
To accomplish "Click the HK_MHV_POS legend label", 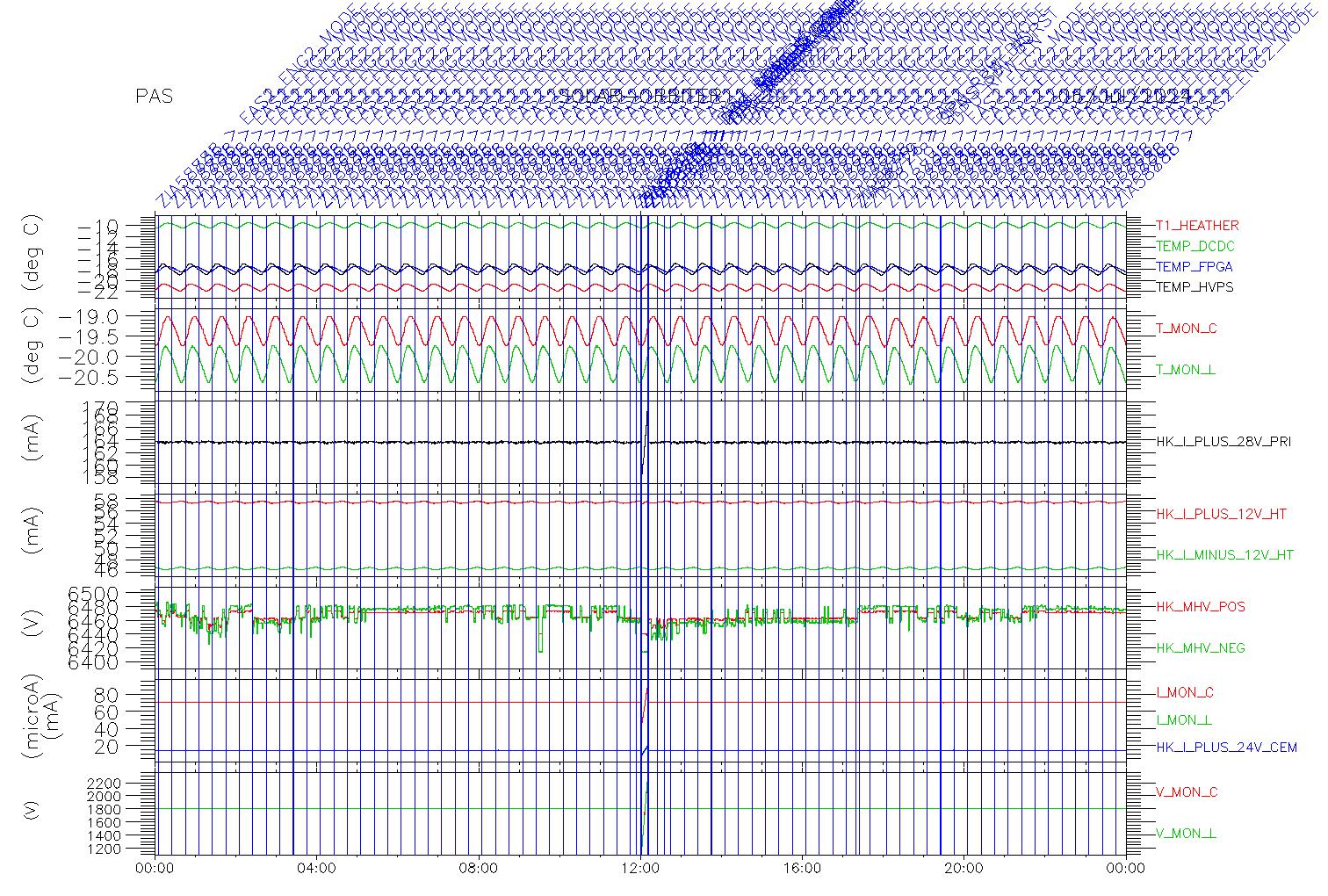I will tap(1201, 607).
